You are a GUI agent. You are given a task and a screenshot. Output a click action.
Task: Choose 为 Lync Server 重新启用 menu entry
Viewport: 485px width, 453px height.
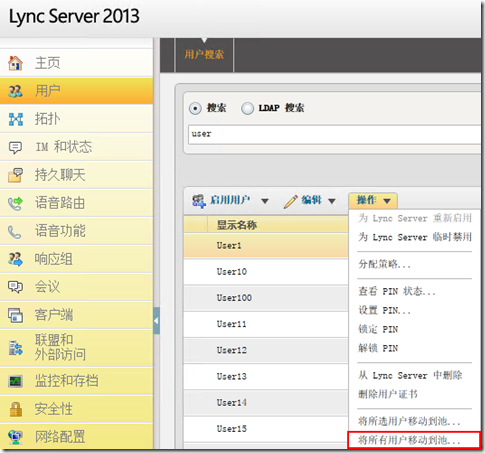(x=415, y=218)
